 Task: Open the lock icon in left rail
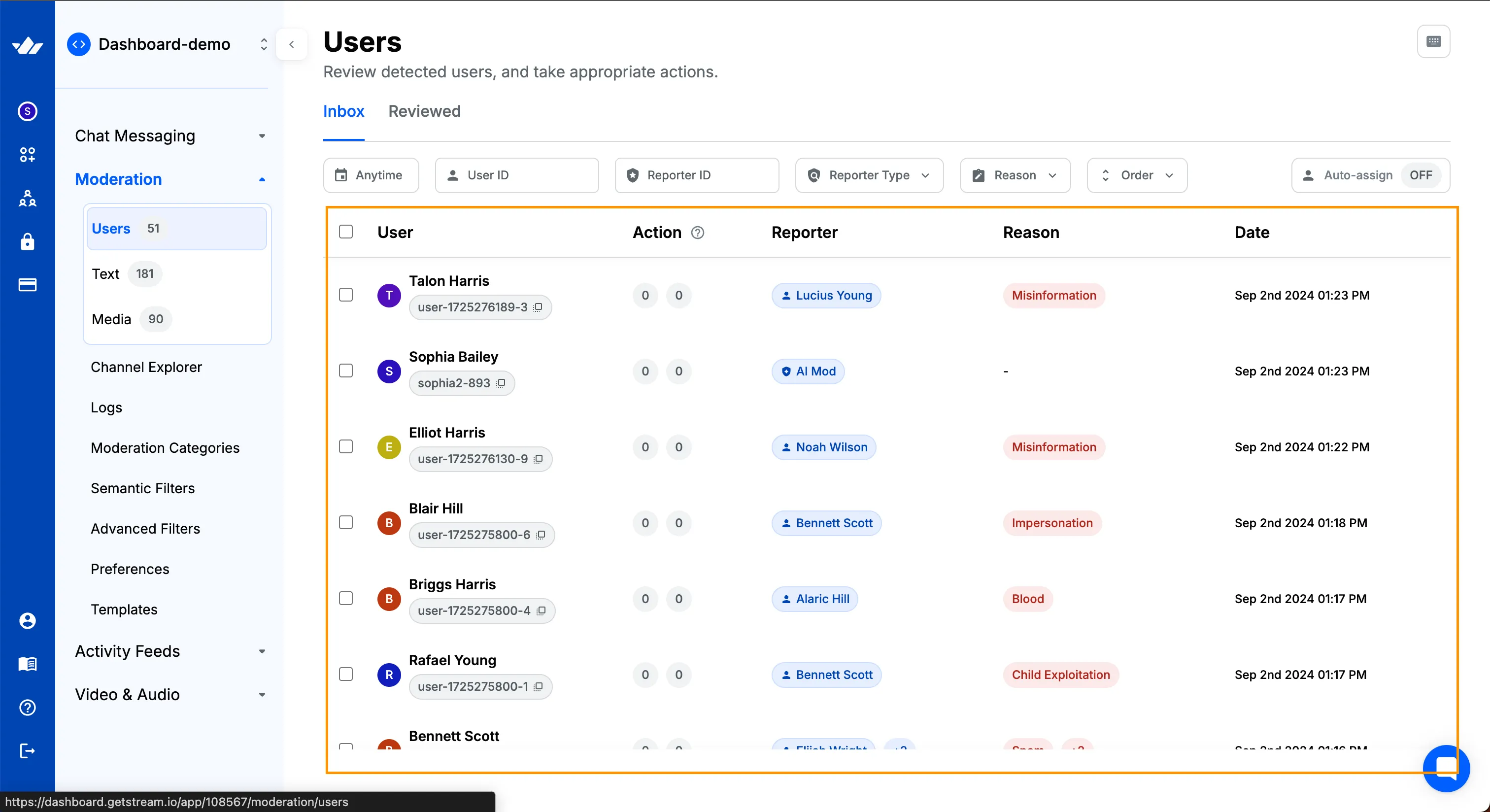(x=27, y=242)
